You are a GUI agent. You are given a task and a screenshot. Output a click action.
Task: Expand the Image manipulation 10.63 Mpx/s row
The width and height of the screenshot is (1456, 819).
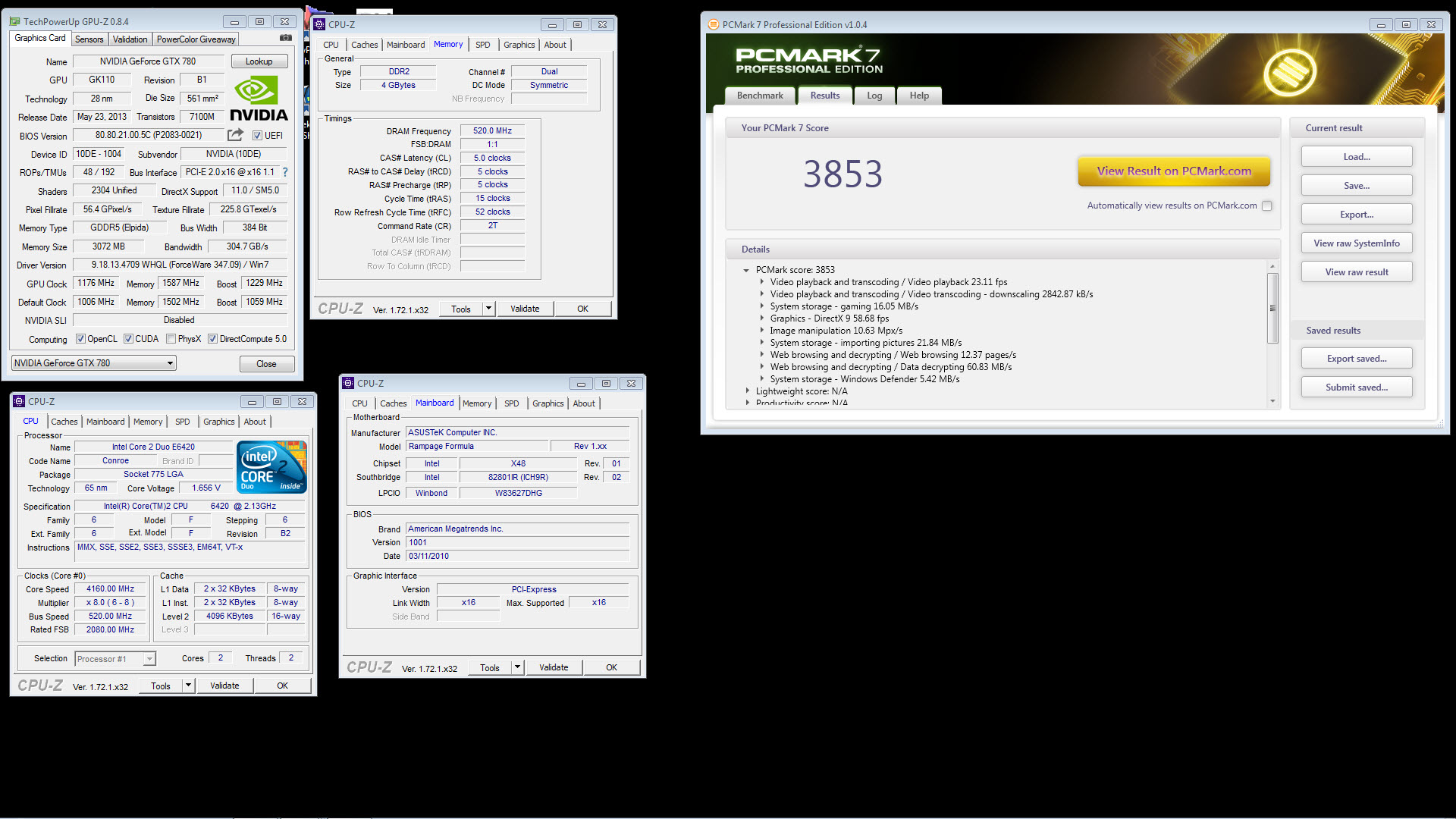[x=762, y=331]
